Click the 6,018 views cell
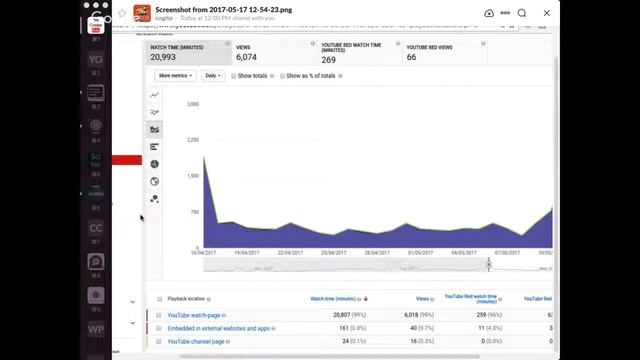Screen dimensions: 640x360 (419, 315)
